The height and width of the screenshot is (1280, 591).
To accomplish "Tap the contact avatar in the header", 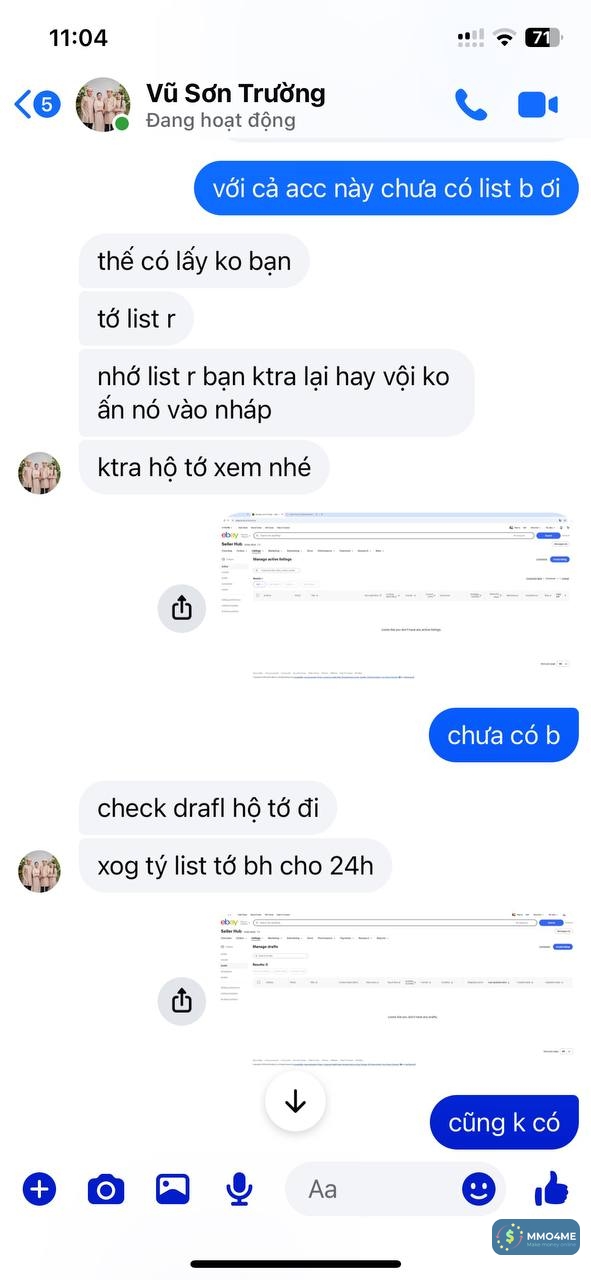I will (103, 105).
